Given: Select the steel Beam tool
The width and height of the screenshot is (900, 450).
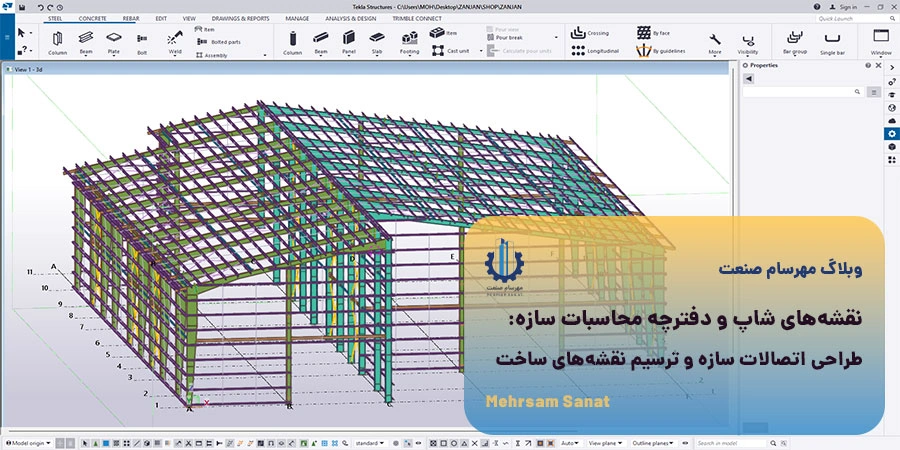Looking at the screenshot, I should (86, 42).
